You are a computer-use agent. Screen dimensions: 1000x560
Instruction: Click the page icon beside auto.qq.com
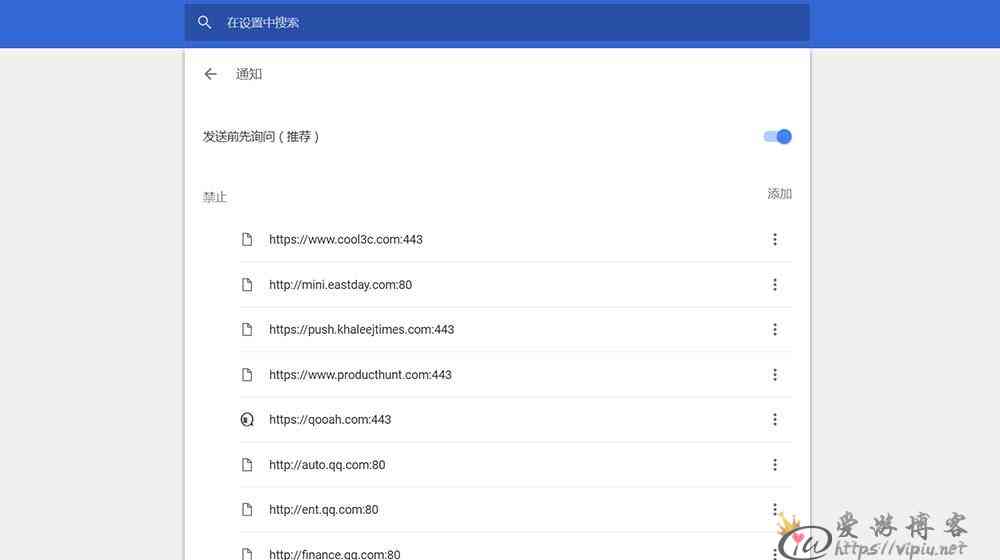point(247,465)
